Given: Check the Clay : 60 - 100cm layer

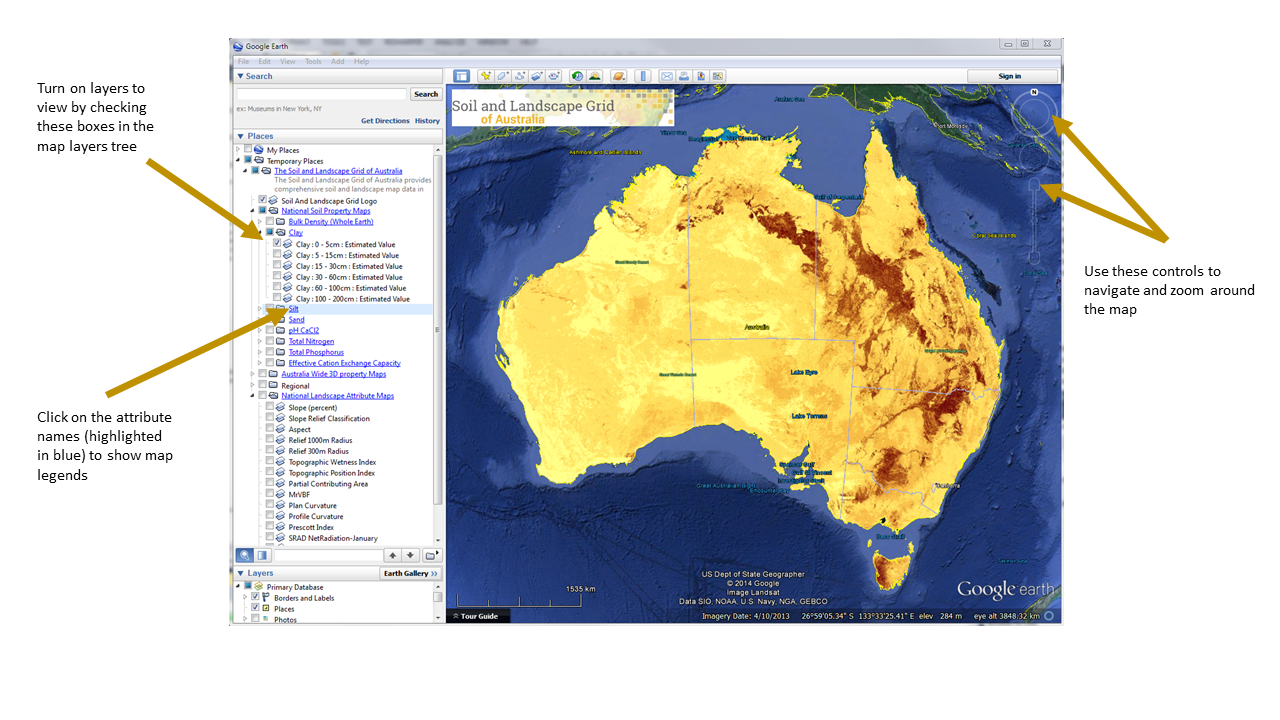Looking at the screenshot, I should 277,288.
